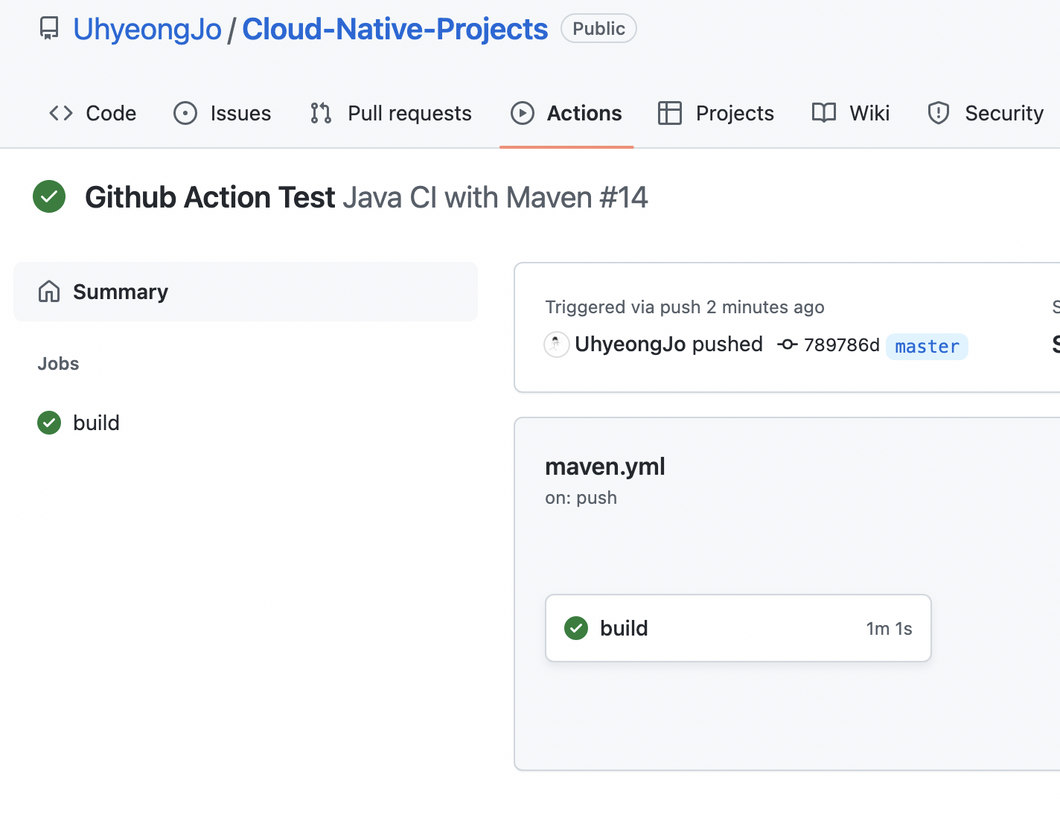This screenshot has width=1060, height=823.
Task: Click the Projects table icon
Action: pyautogui.click(x=669, y=113)
